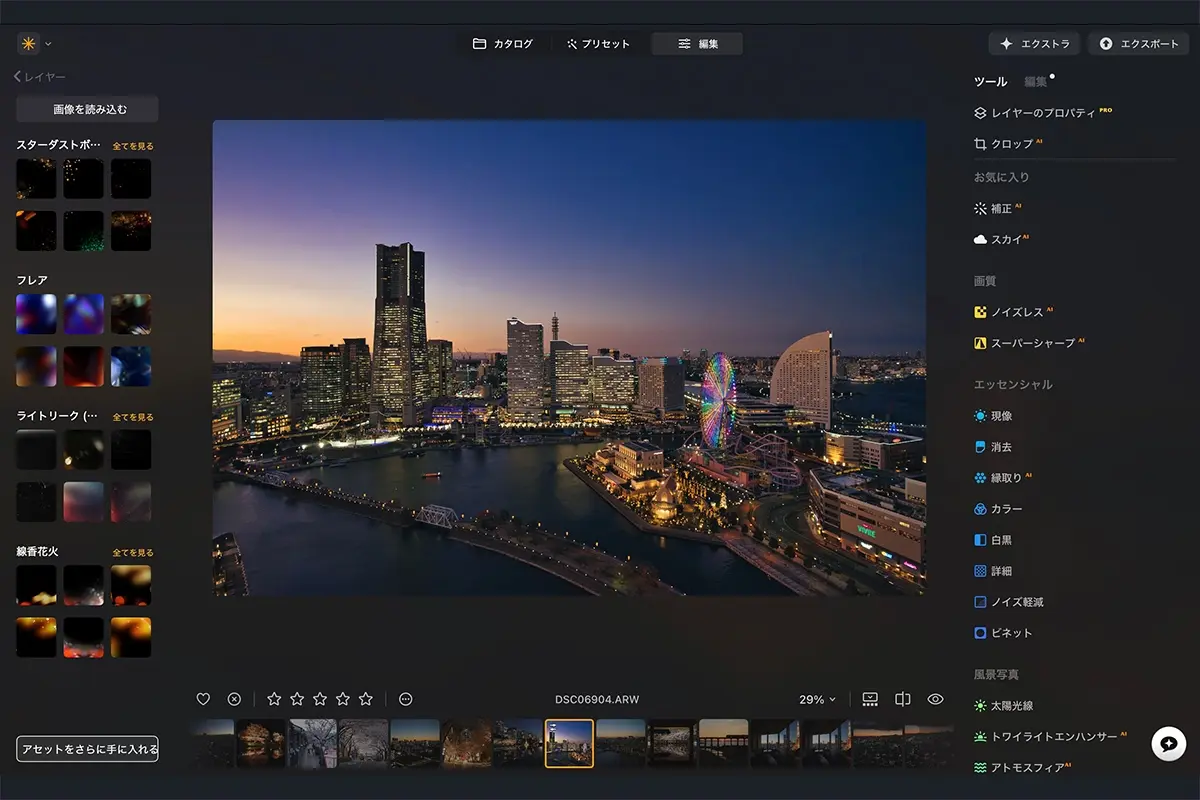Select the 消去 tool

pos(993,446)
